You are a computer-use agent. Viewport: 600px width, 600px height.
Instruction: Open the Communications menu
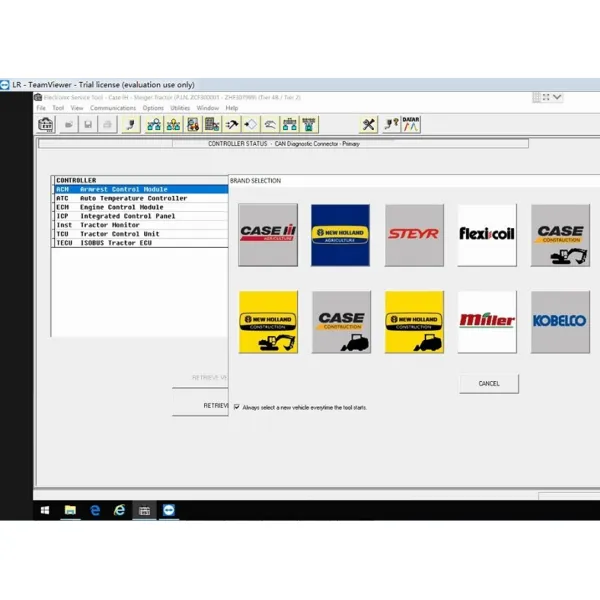tap(113, 108)
